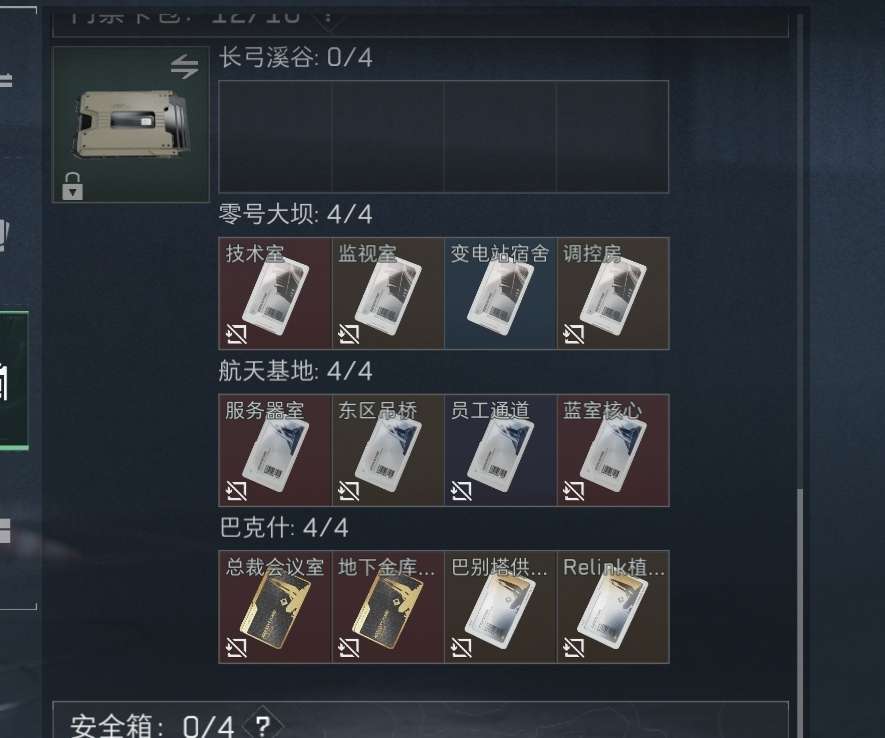Viewport: 885px width, 738px height.
Task: Click the first empty 长弓溪谷 slot
Action: pyautogui.click(x=275, y=137)
